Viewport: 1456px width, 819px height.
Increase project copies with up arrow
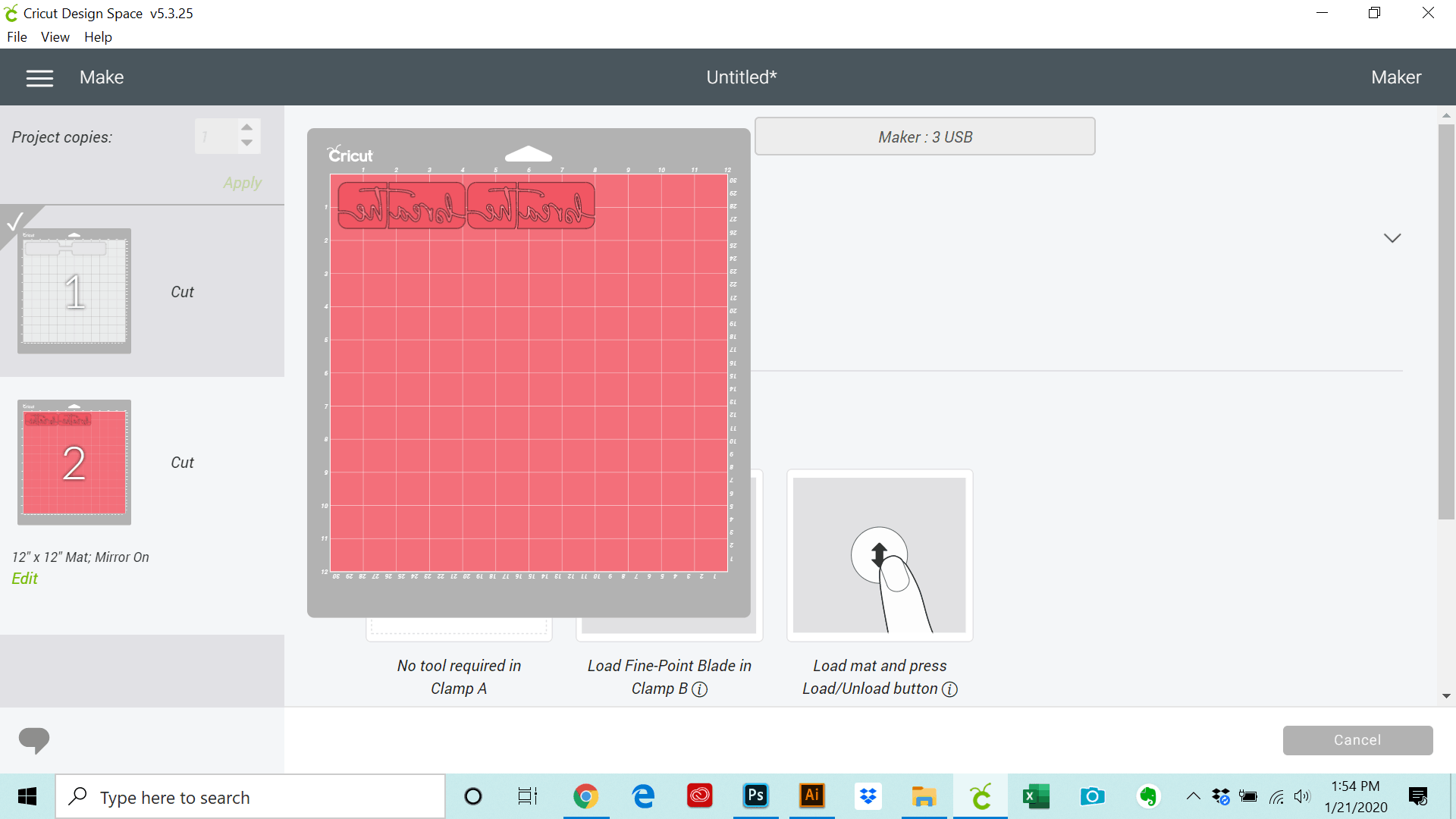point(247,127)
